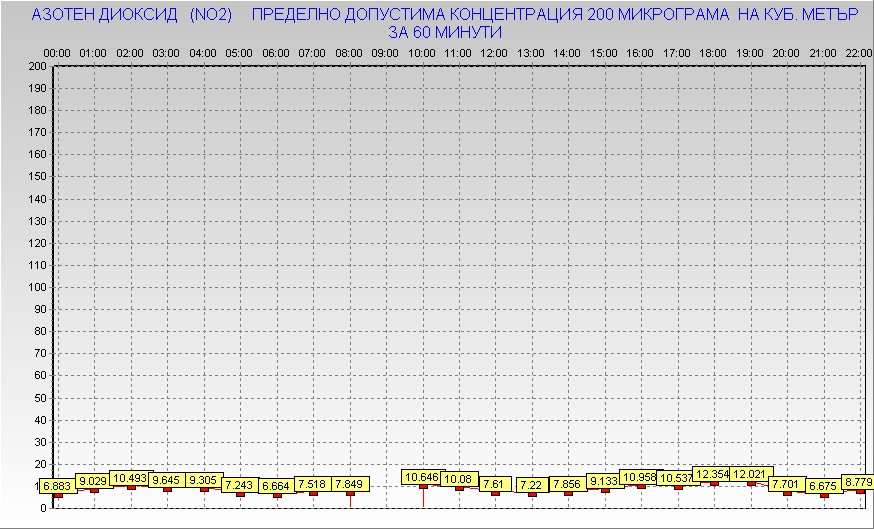
Task: Select the 7.22 data label at 13:00
Action: (531, 485)
